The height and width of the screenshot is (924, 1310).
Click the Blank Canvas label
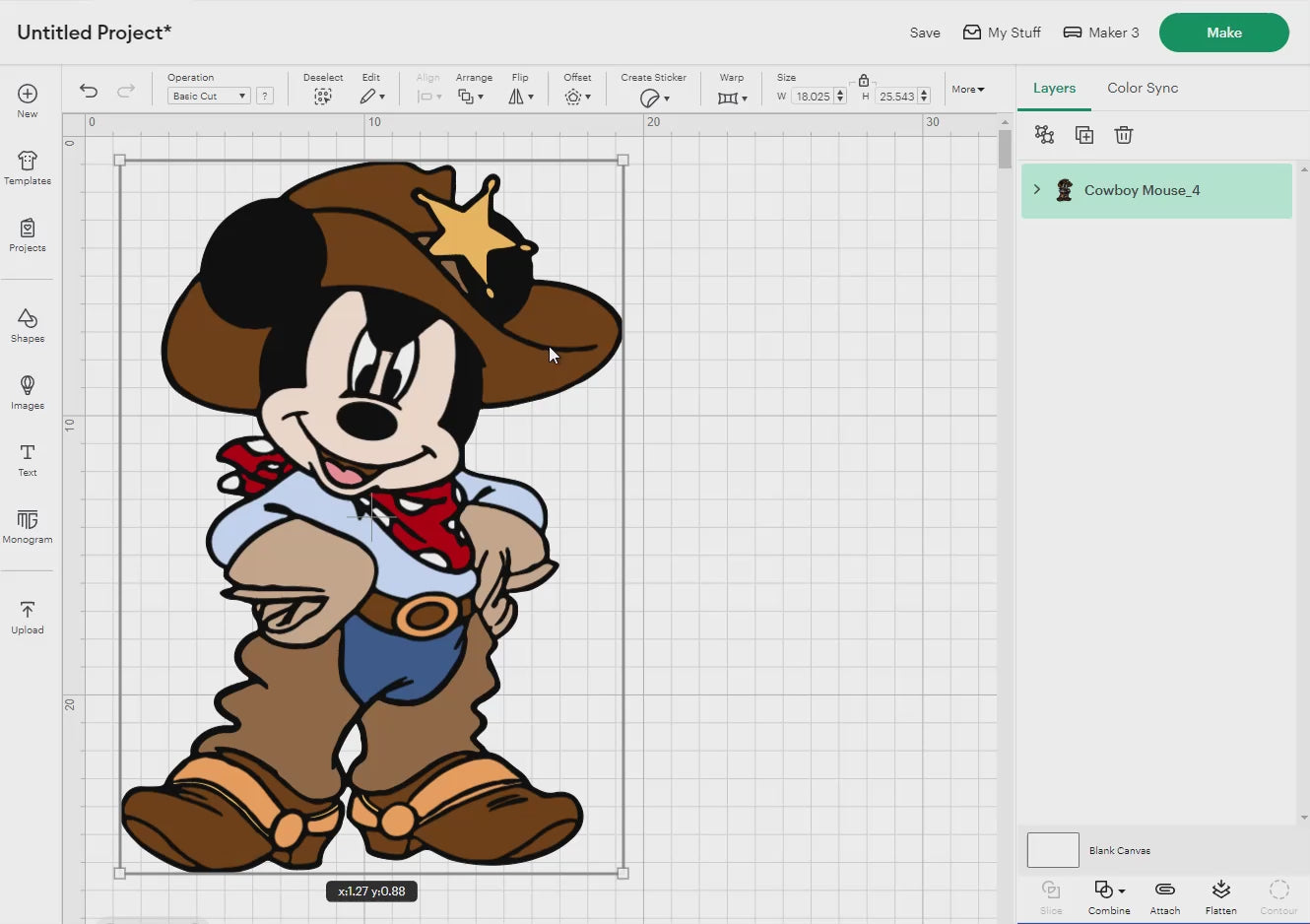[1120, 850]
